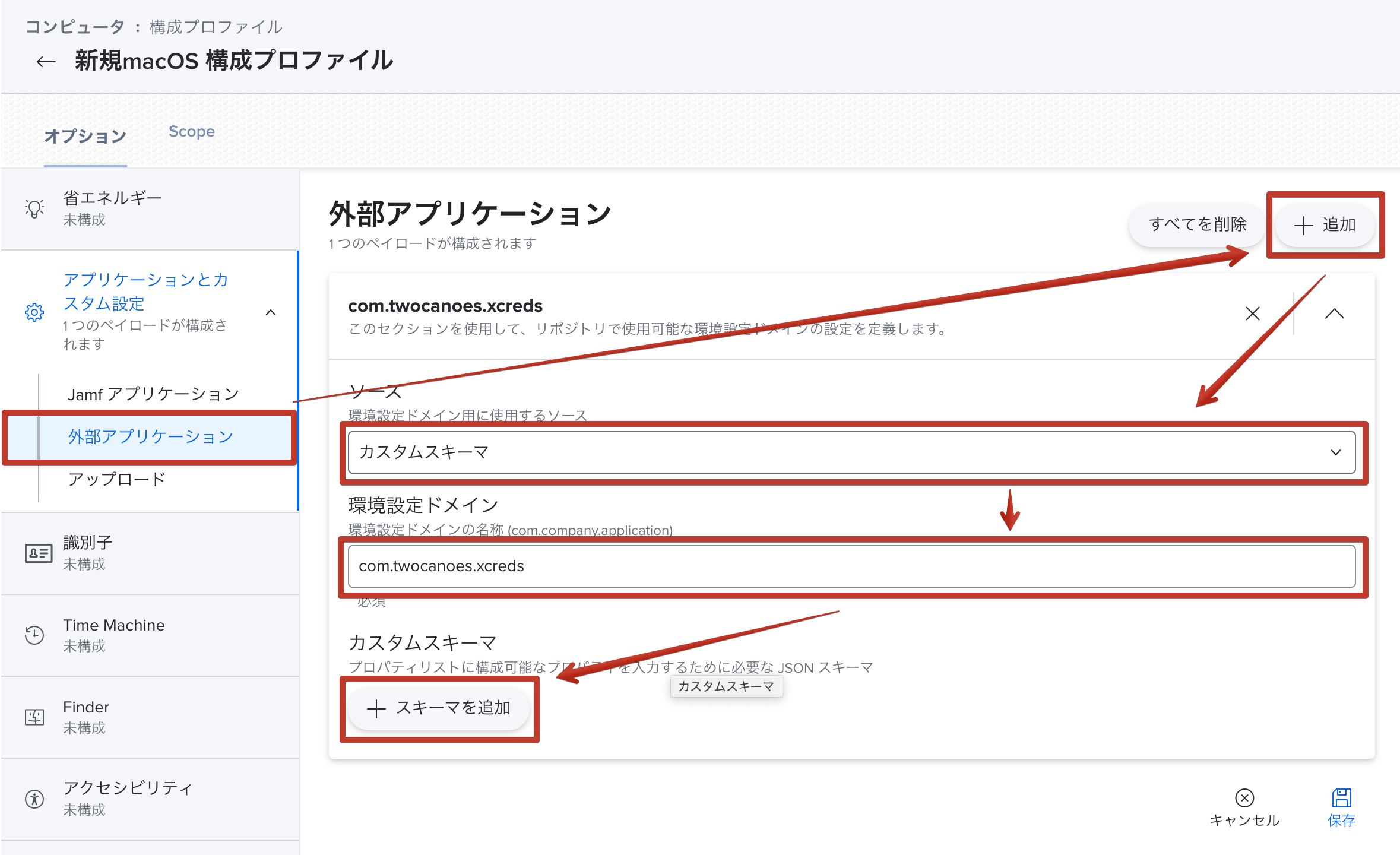Click the Identification card icon
Viewport: 1400px width, 855px height.
[38, 553]
